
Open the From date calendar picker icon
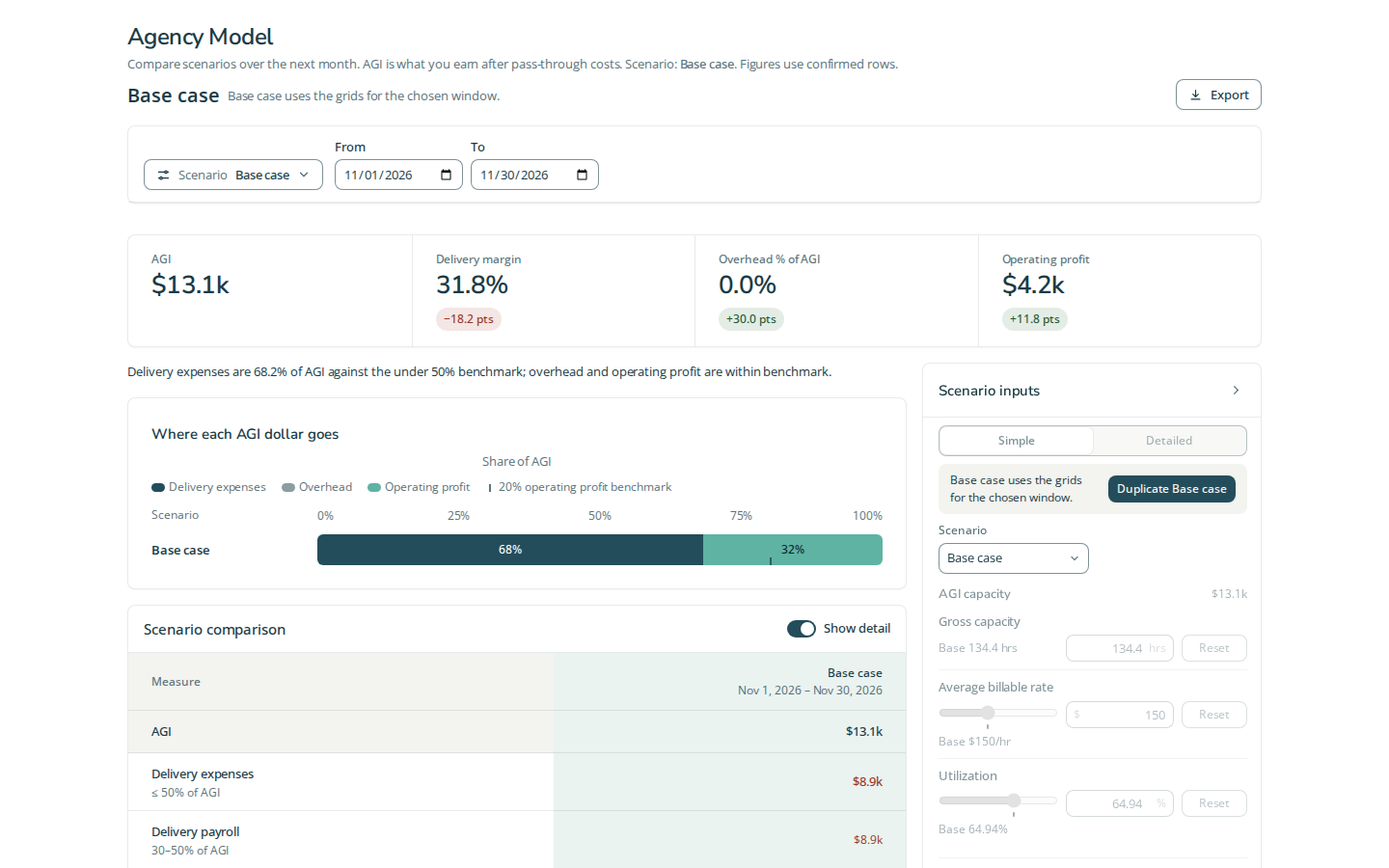(446, 175)
